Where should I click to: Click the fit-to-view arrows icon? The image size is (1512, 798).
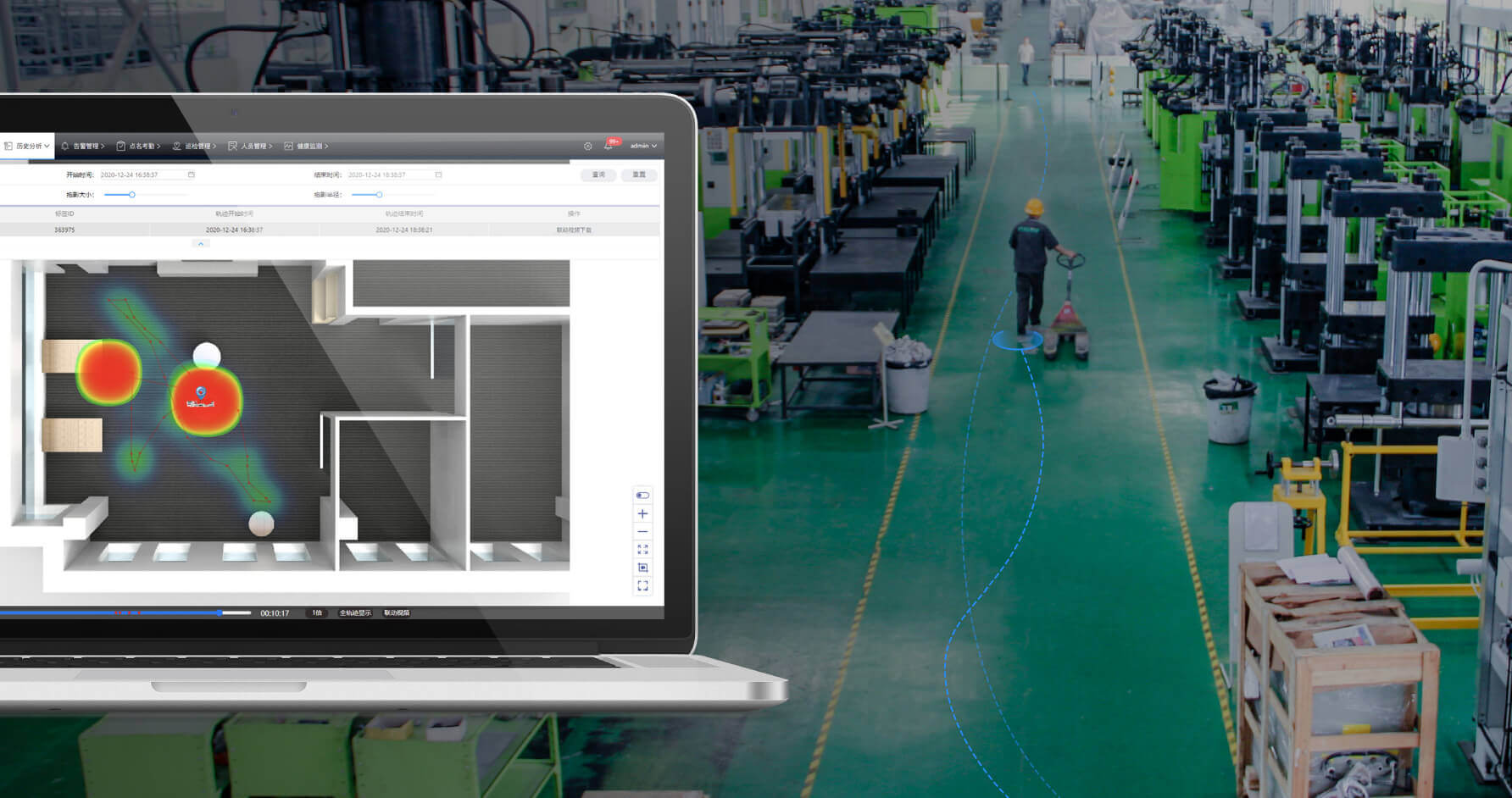(642, 550)
